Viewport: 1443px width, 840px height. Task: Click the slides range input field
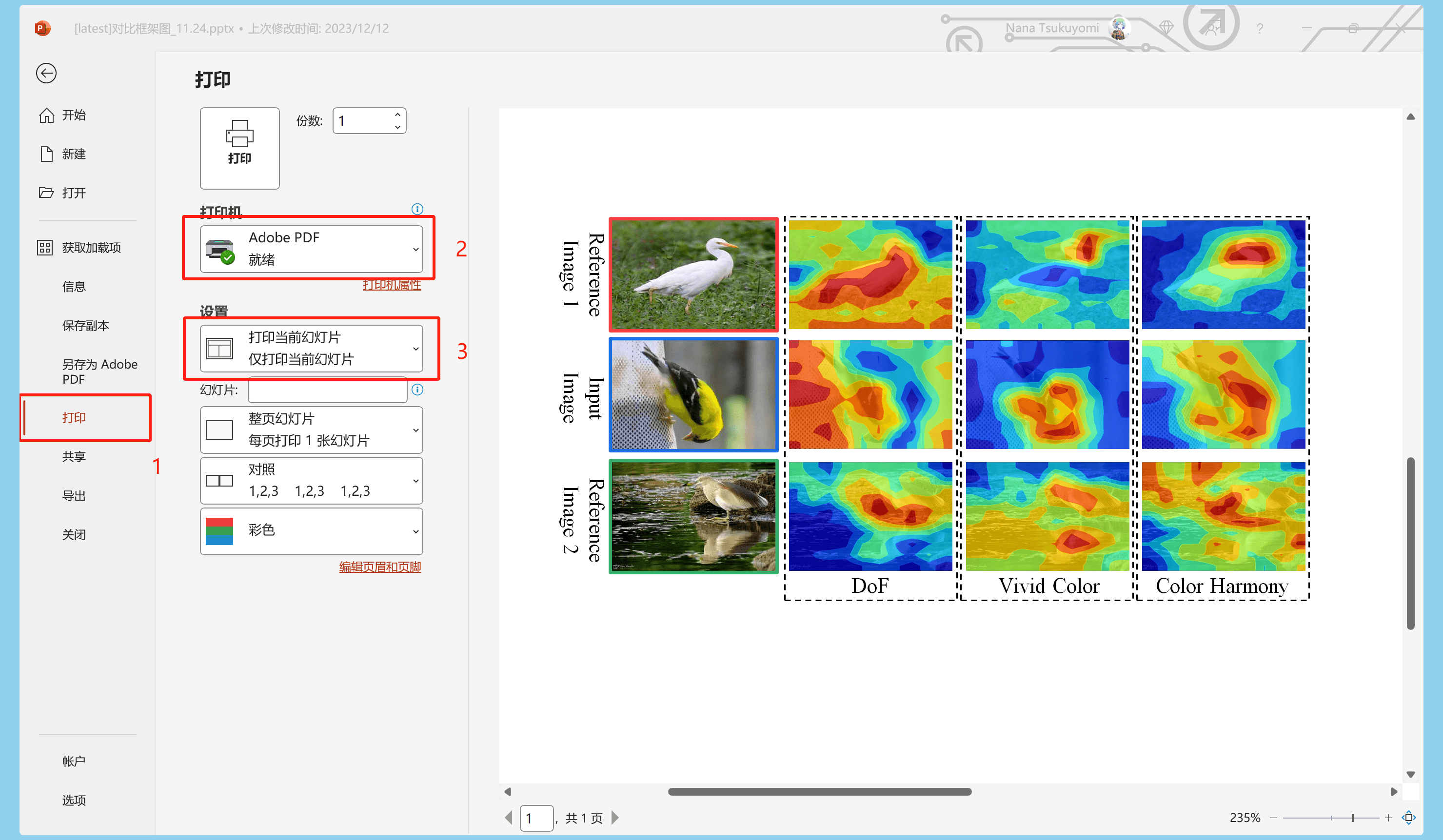pos(327,390)
